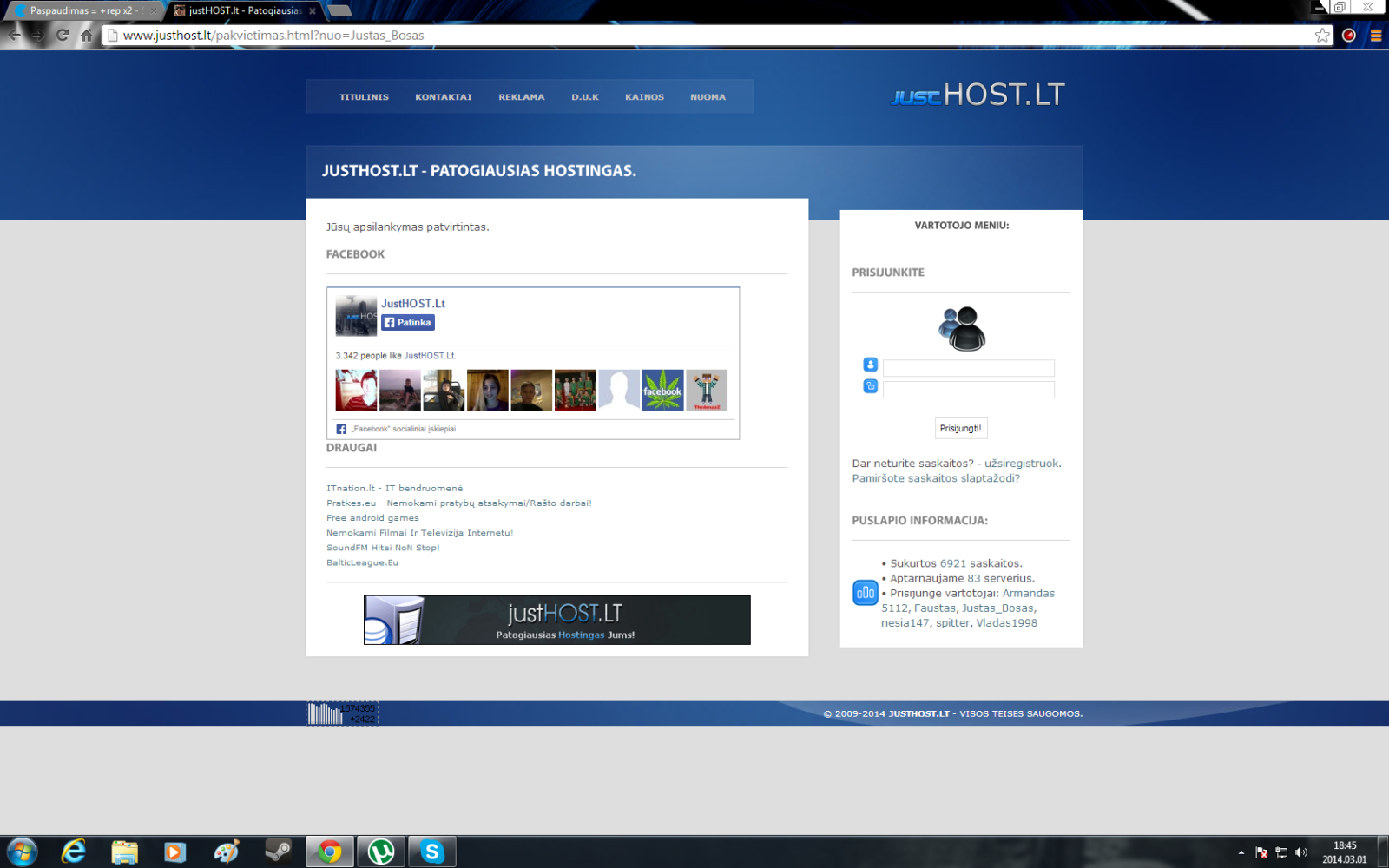This screenshot has width=1389, height=868.
Task: Open the KAINOS menu item
Action: pyautogui.click(x=644, y=97)
